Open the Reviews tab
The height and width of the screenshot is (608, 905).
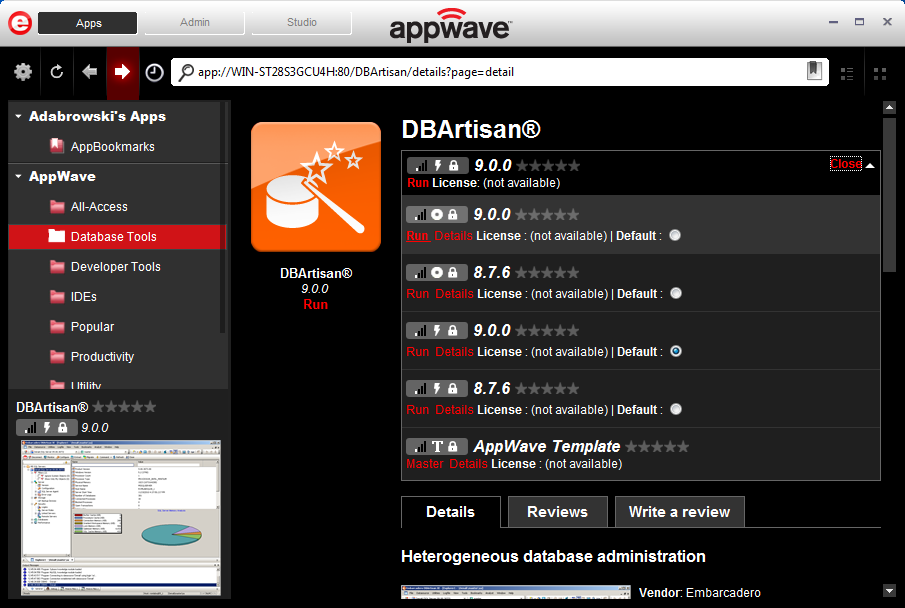coord(558,512)
